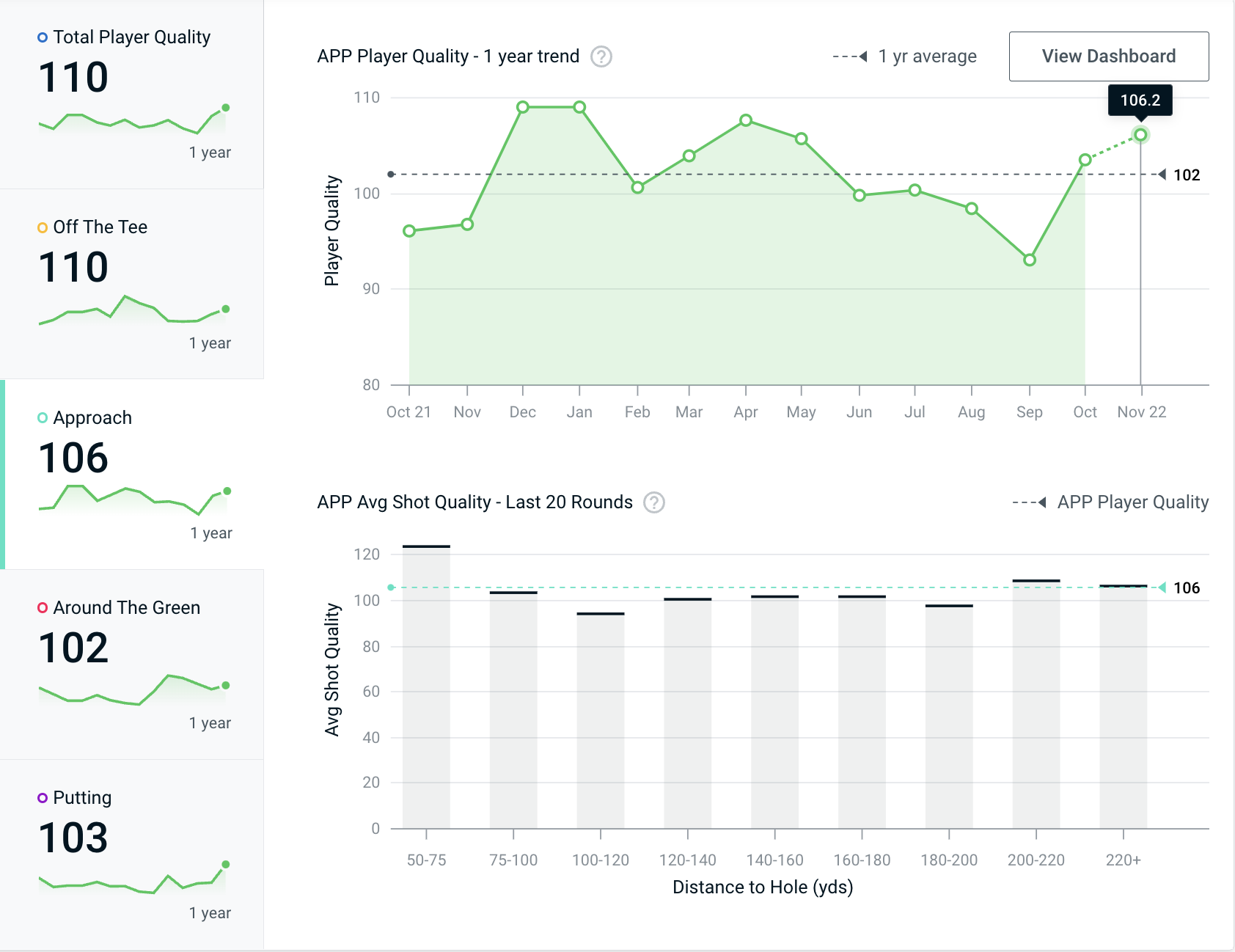
Task: Click help icon next to 1 year trend
Action: [x=601, y=56]
